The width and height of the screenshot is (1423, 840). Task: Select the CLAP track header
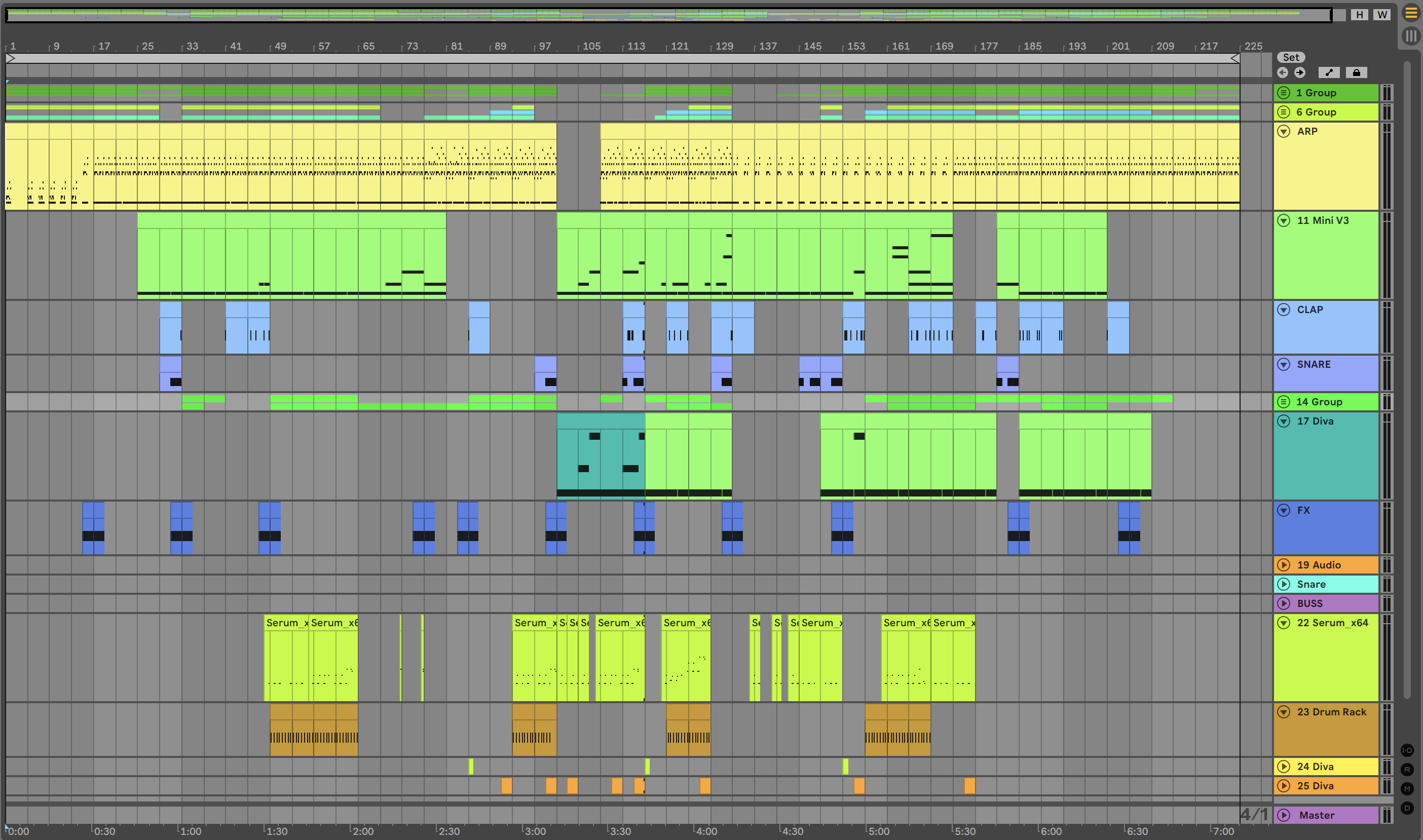(x=1330, y=310)
